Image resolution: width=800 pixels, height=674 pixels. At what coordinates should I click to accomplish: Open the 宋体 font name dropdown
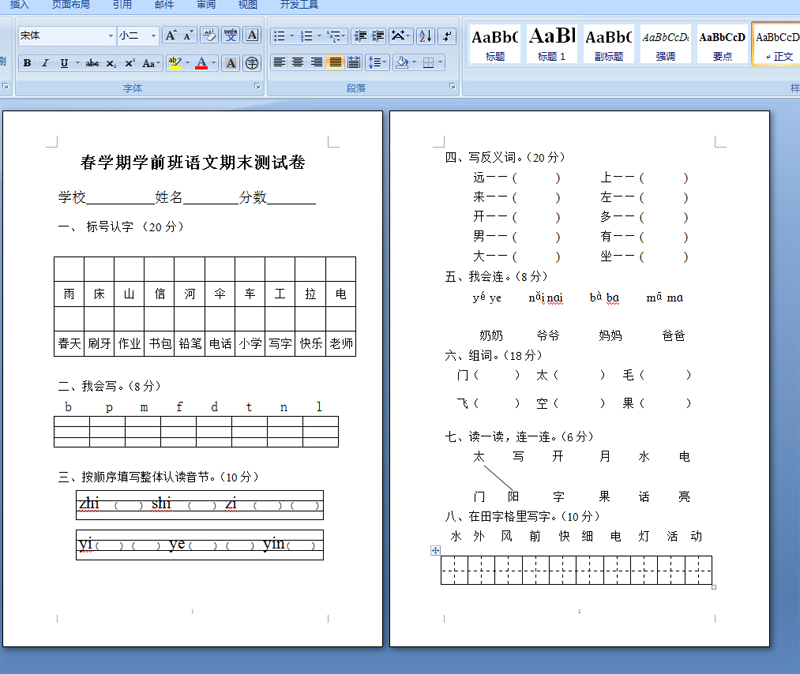111,36
